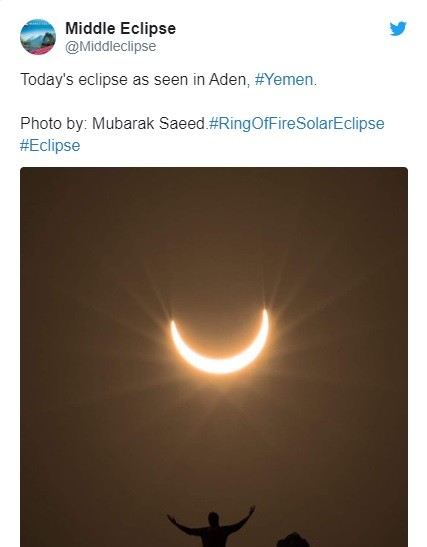Click the name 'Mubarak' in the credit
Viewport: 427px width, 547px height.
tap(123, 123)
